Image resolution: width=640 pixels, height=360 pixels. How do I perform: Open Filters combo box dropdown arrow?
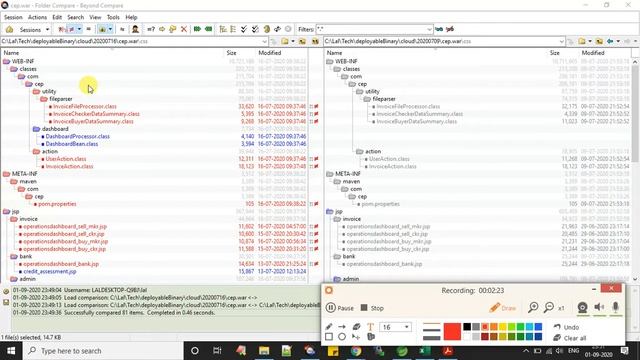click(x=429, y=29)
